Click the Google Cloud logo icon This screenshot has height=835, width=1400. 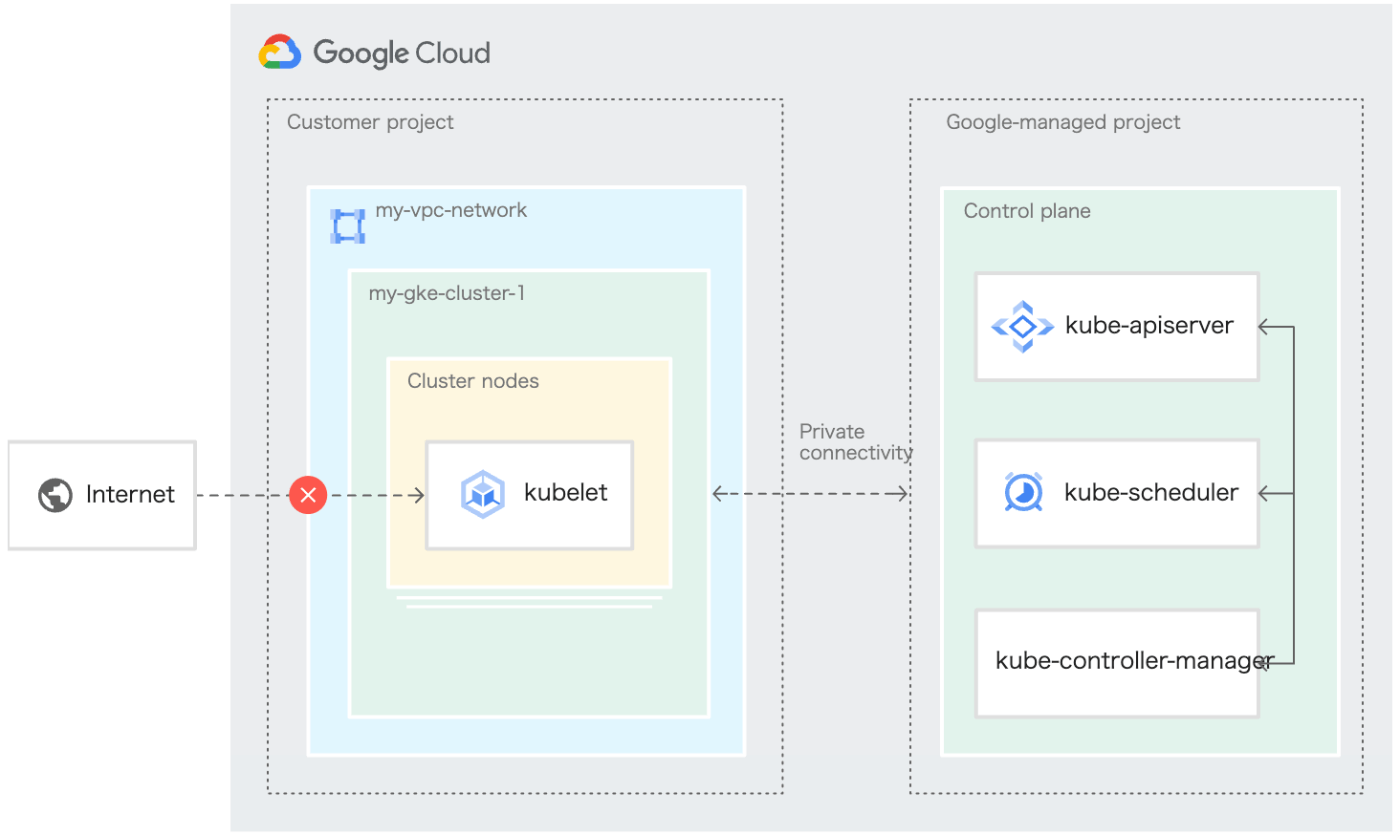click(280, 52)
